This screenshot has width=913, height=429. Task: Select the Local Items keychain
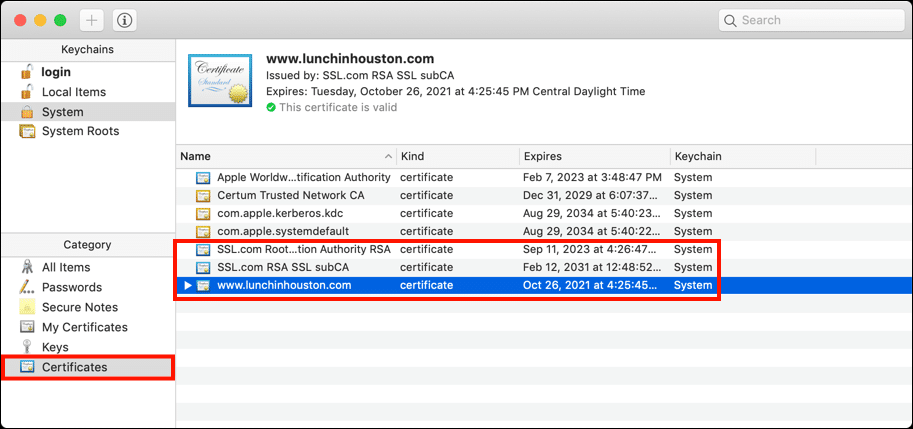click(73, 92)
